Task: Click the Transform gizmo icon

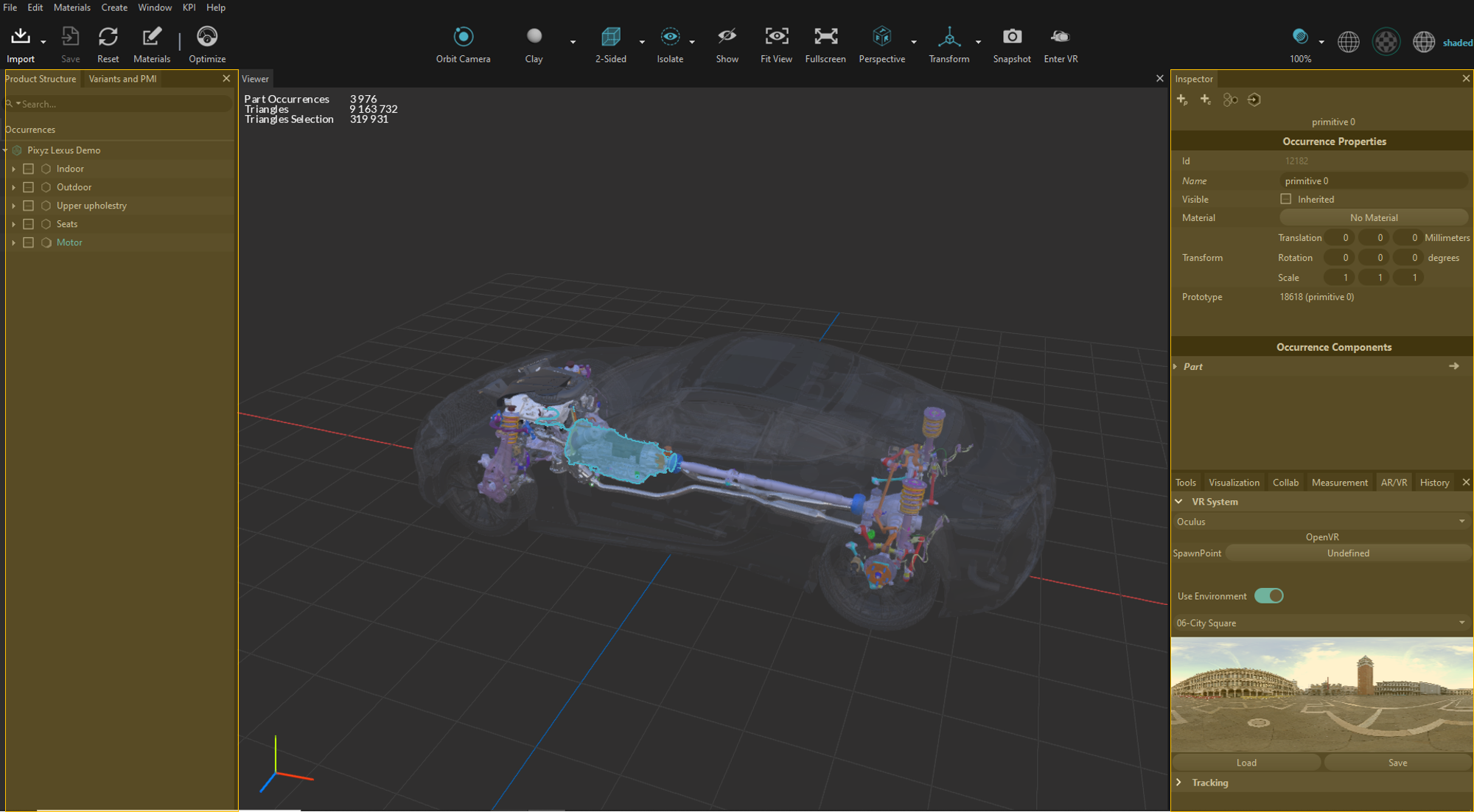Action: pos(949,37)
